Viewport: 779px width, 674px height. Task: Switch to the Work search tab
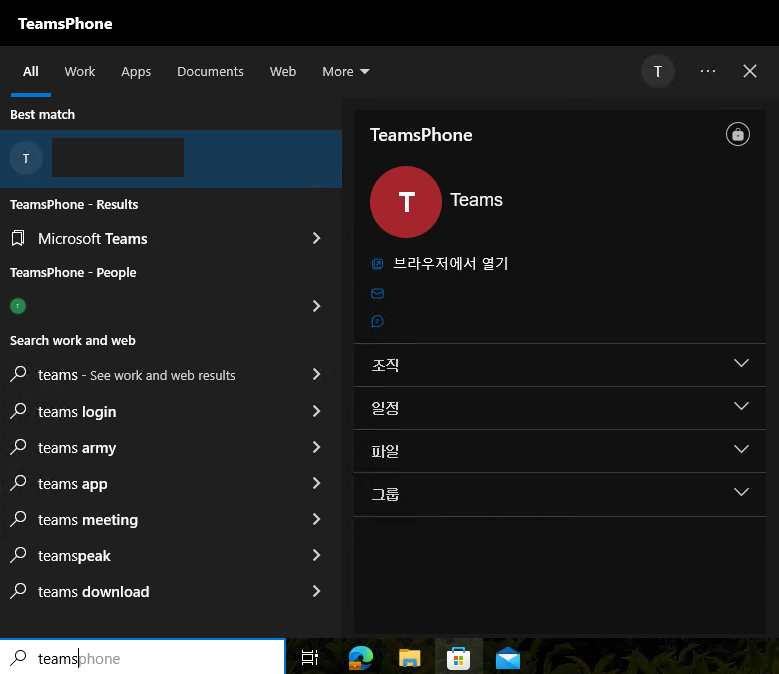(x=79, y=72)
